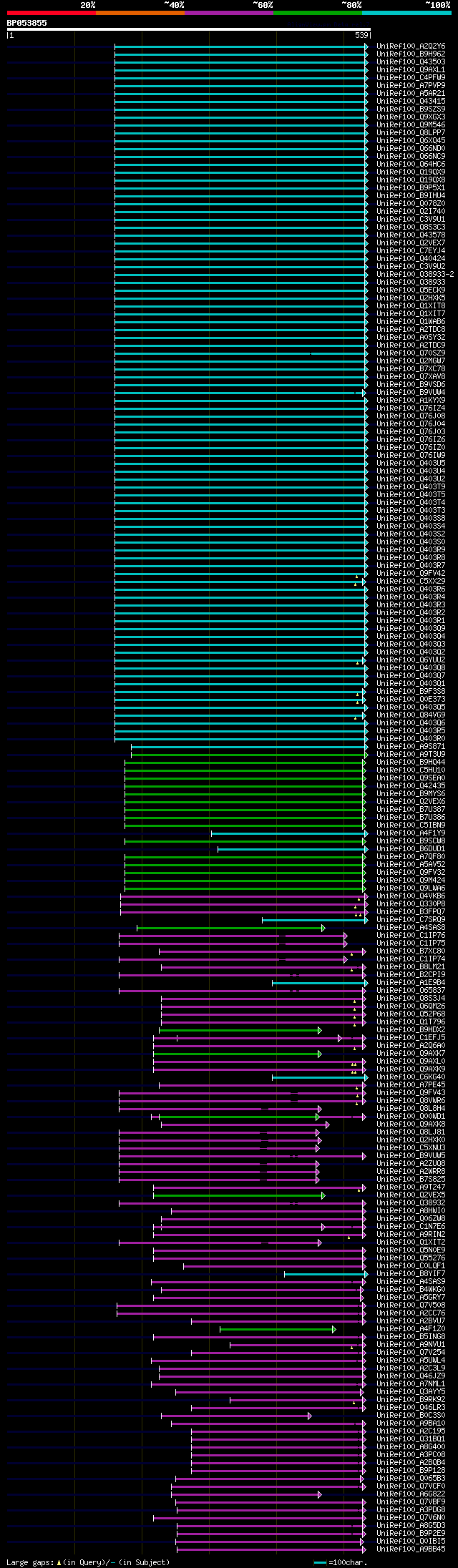The width and height of the screenshot is (458, 1568).
Task: Select hit label UniRef100_Q64HC6
Action: pos(411,165)
